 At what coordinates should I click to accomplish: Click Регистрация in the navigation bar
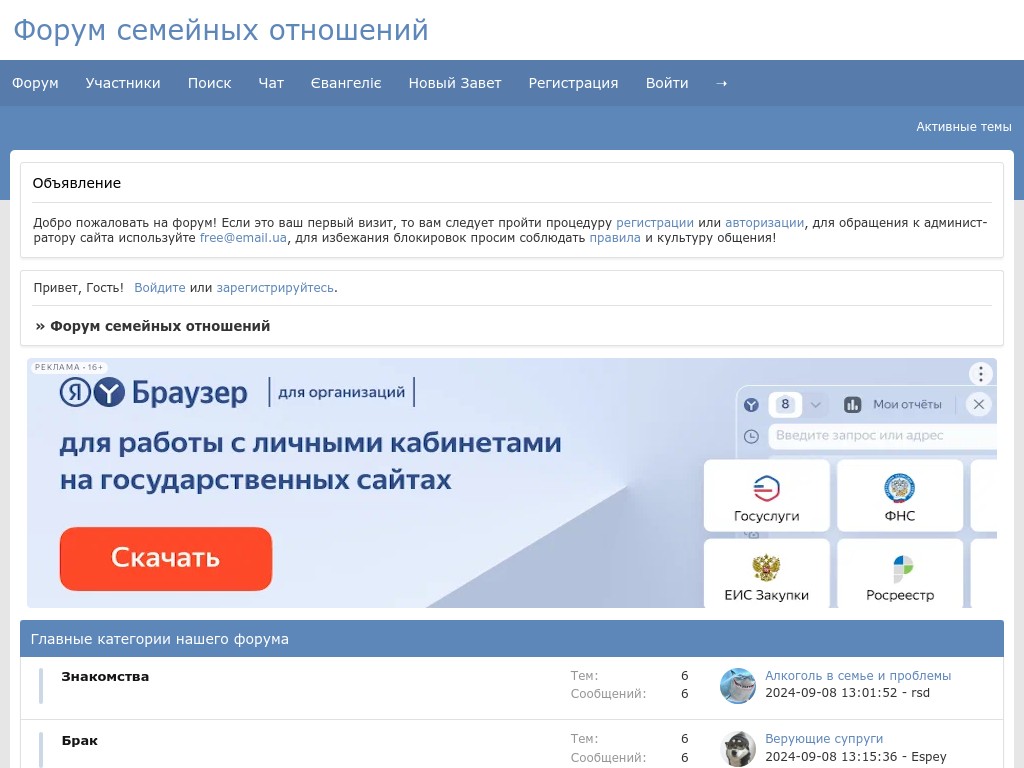(573, 83)
